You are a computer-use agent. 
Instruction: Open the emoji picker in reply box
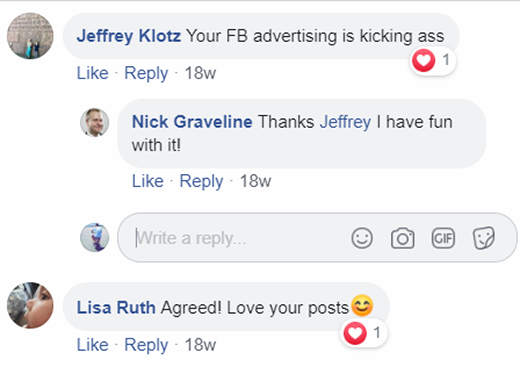point(362,238)
